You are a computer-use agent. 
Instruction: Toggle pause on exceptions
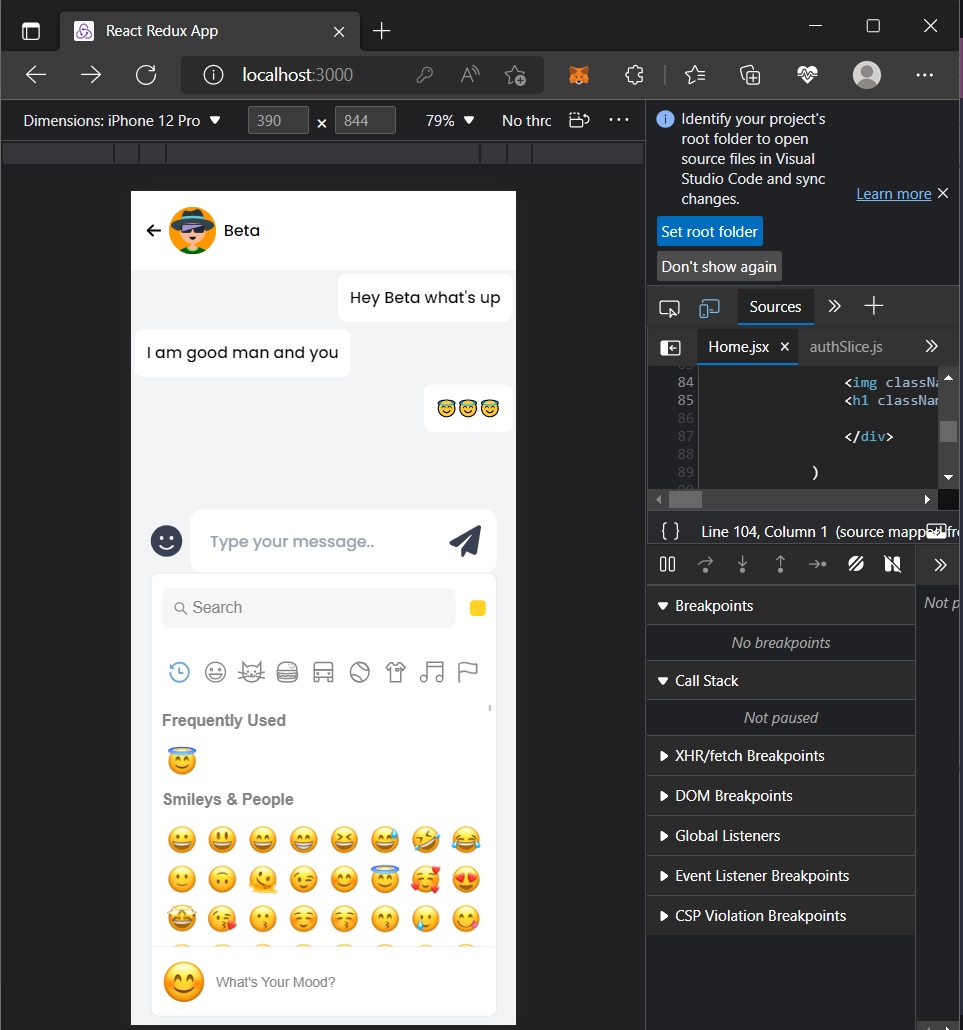coord(893,564)
